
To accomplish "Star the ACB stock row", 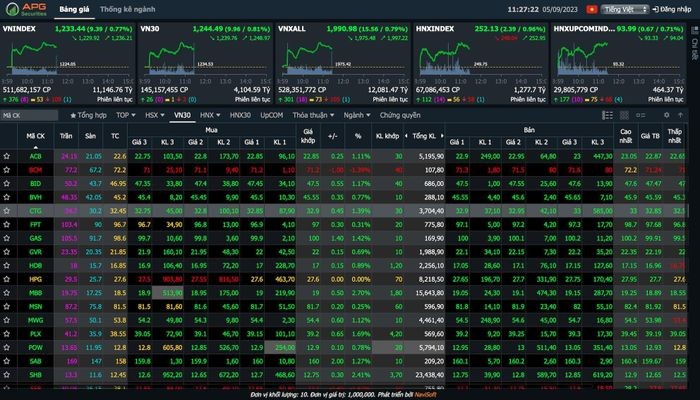I will pos(7,156).
